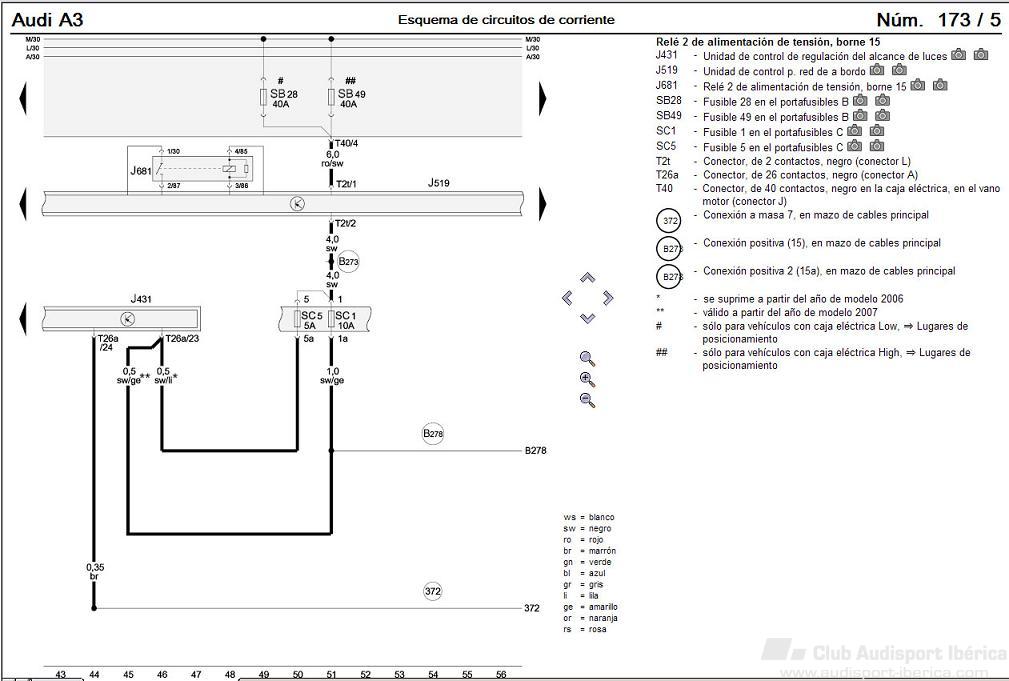
Task: View second photo icon for J681 relay entry
Action: pos(940,85)
